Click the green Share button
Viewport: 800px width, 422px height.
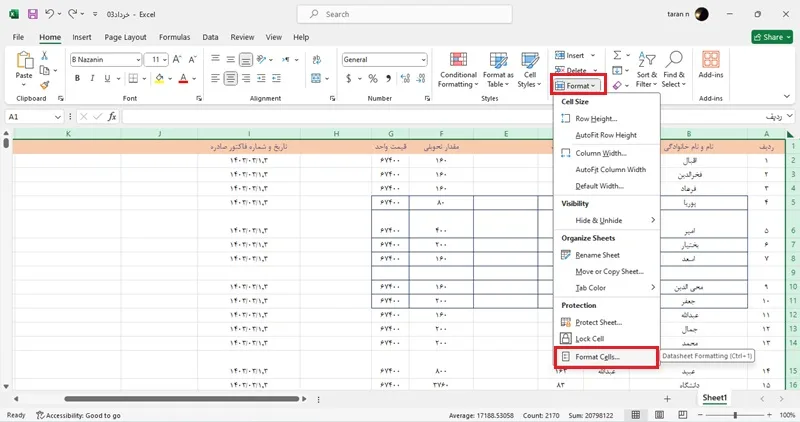point(772,37)
